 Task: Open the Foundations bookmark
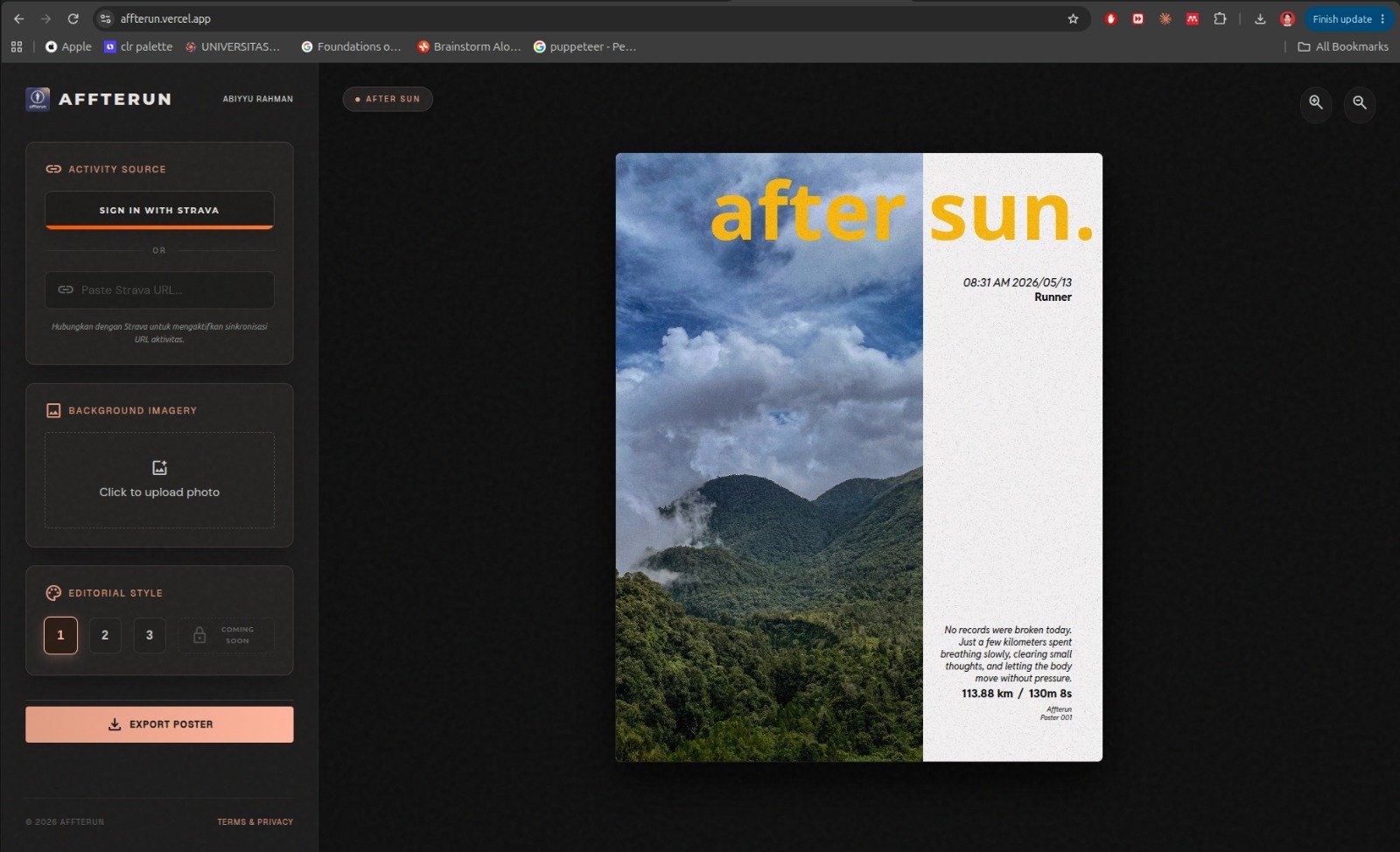pos(351,46)
